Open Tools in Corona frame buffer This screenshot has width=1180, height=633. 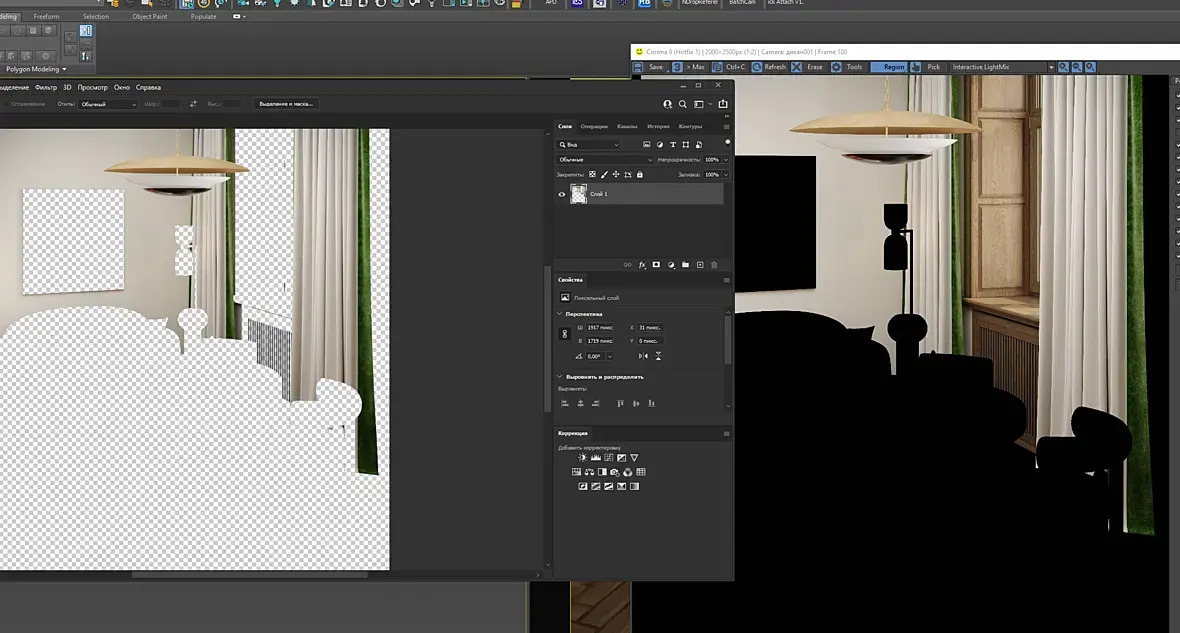pos(847,67)
